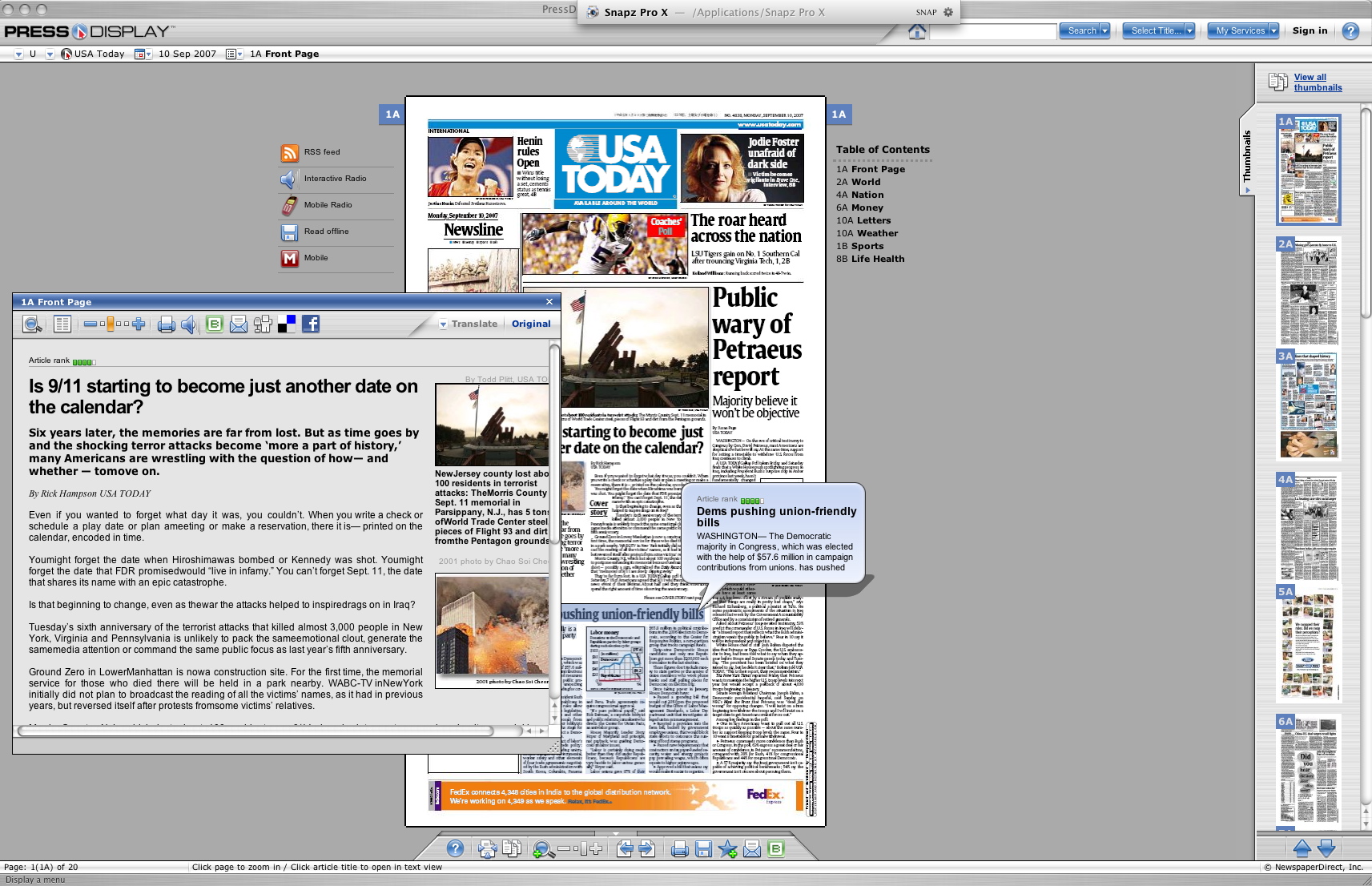The image size is (1372, 886).
Task: Open the 4A Nation section from contents
Action: [x=860, y=195]
